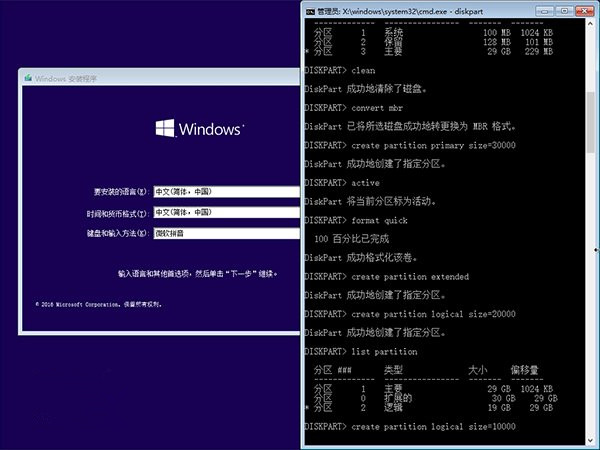This screenshot has height=450, width=600.
Task: Click the 'convert mbr' command line
Action: (x=354, y=108)
